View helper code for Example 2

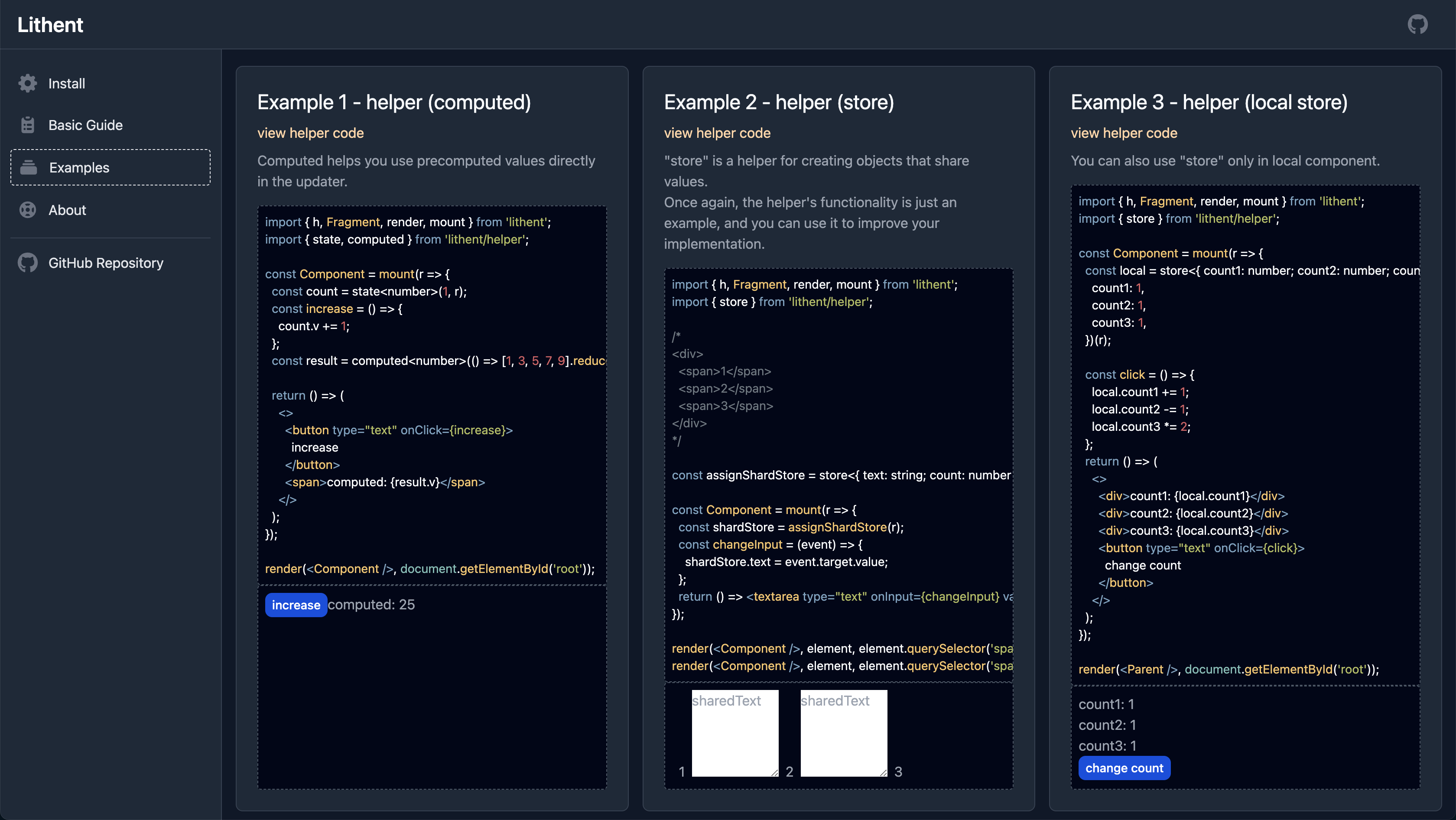point(717,133)
